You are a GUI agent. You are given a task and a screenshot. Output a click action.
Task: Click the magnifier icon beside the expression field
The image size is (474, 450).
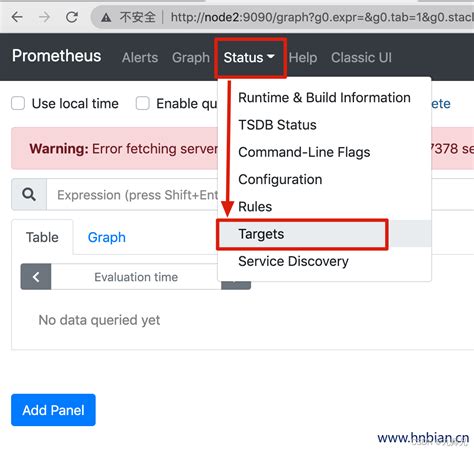[x=29, y=194]
